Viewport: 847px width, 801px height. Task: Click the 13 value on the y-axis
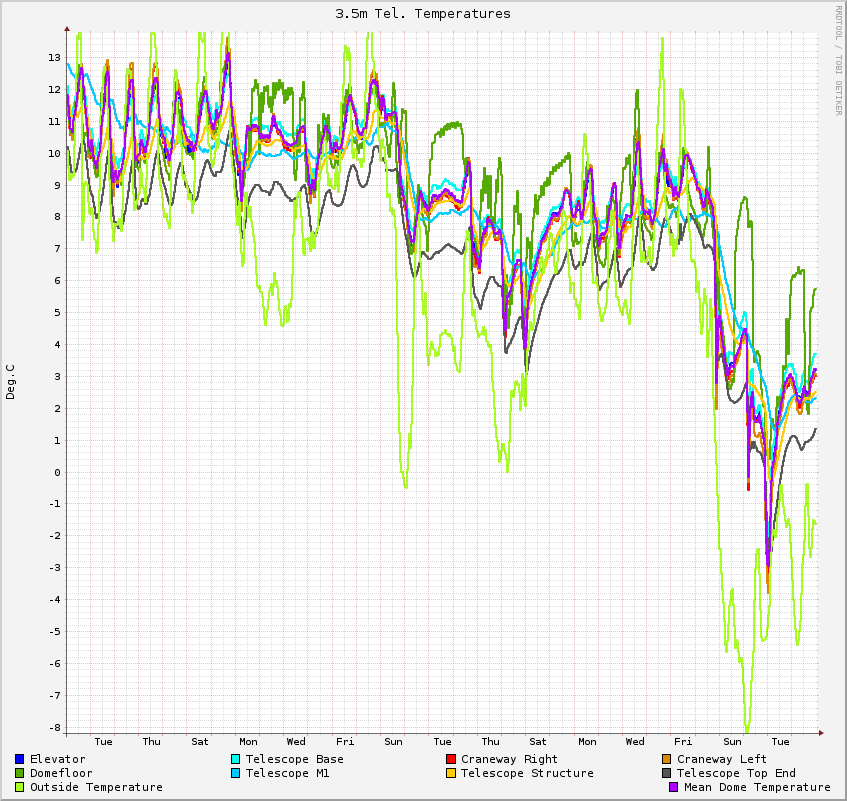coord(53,57)
